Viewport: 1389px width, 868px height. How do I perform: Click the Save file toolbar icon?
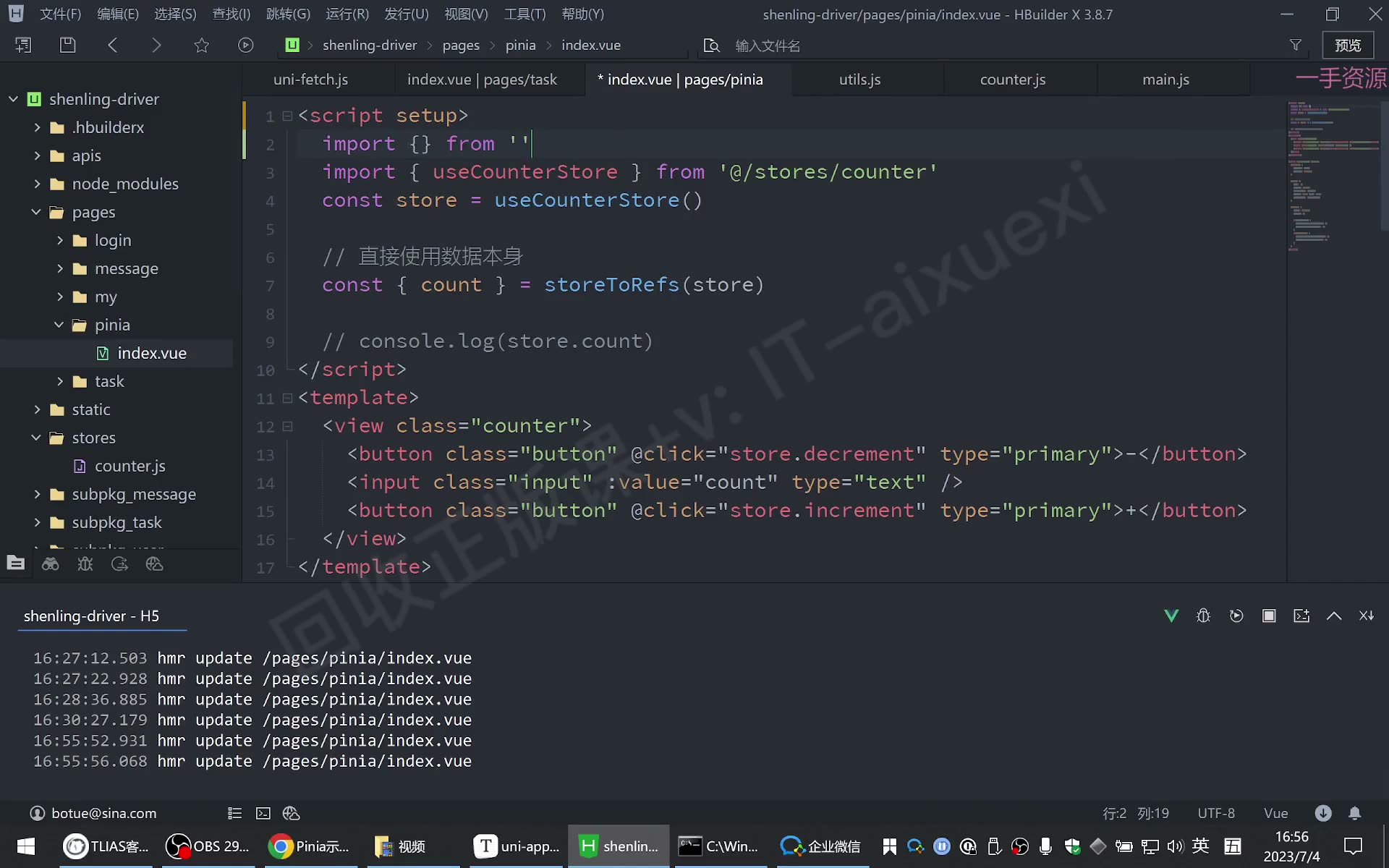67,45
